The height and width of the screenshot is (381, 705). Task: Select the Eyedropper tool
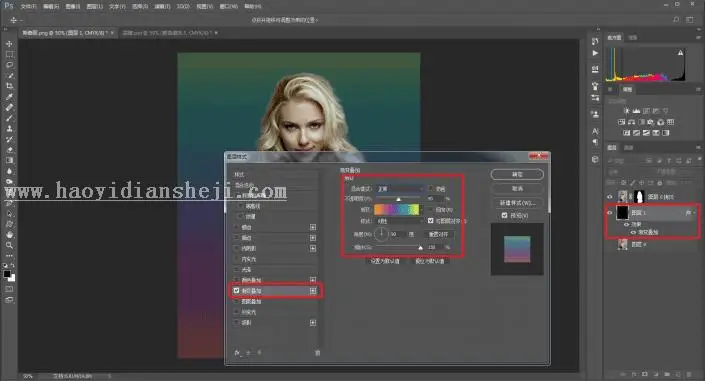tap(9, 97)
